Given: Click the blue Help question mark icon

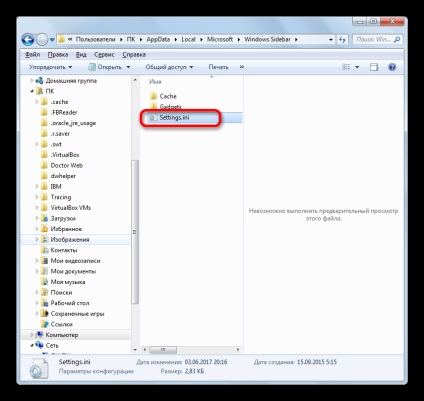Looking at the screenshot, I should (392, 67).
